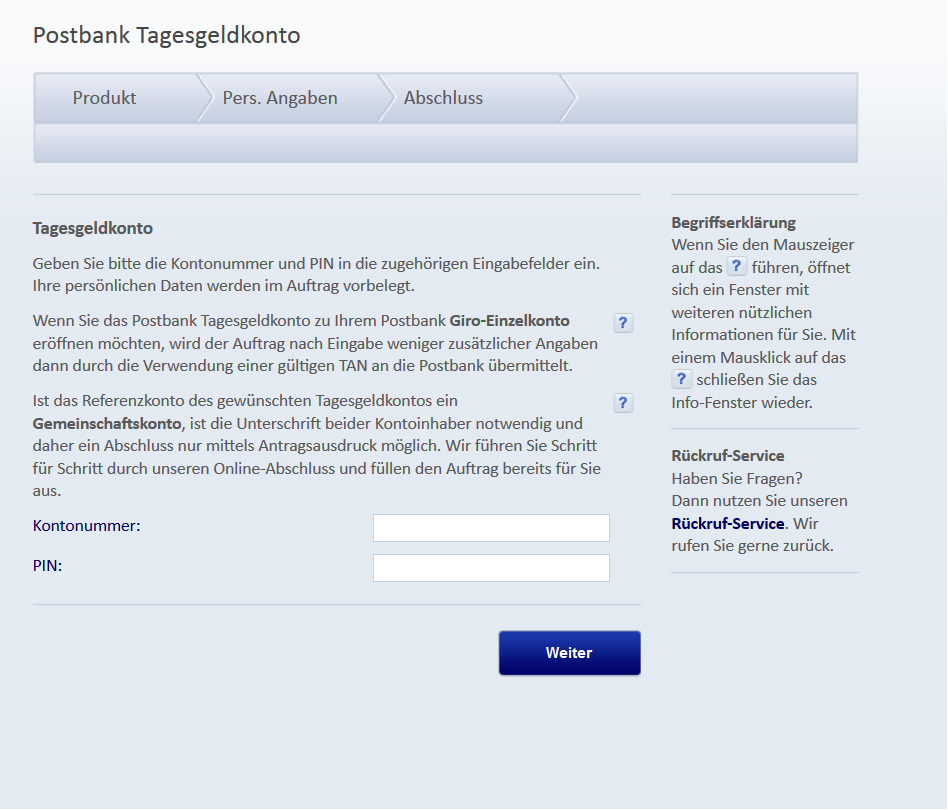948x810 pixels.
Task: Click the help icon beside Gemeinschaftskonto paragraph
Action: pos(623,403)
